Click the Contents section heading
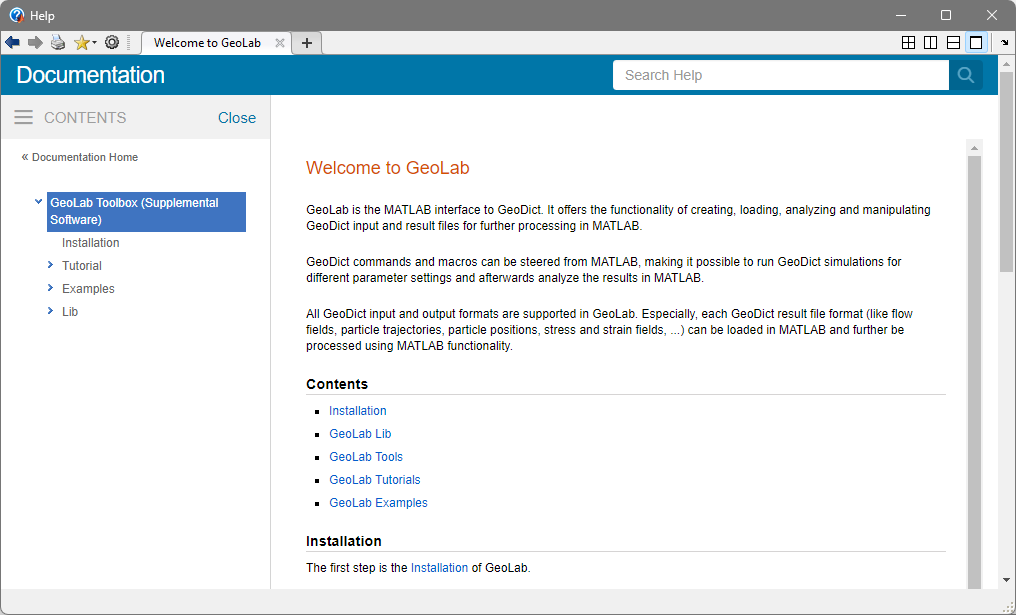The image size is (1016, 615). tap(337, 384)
